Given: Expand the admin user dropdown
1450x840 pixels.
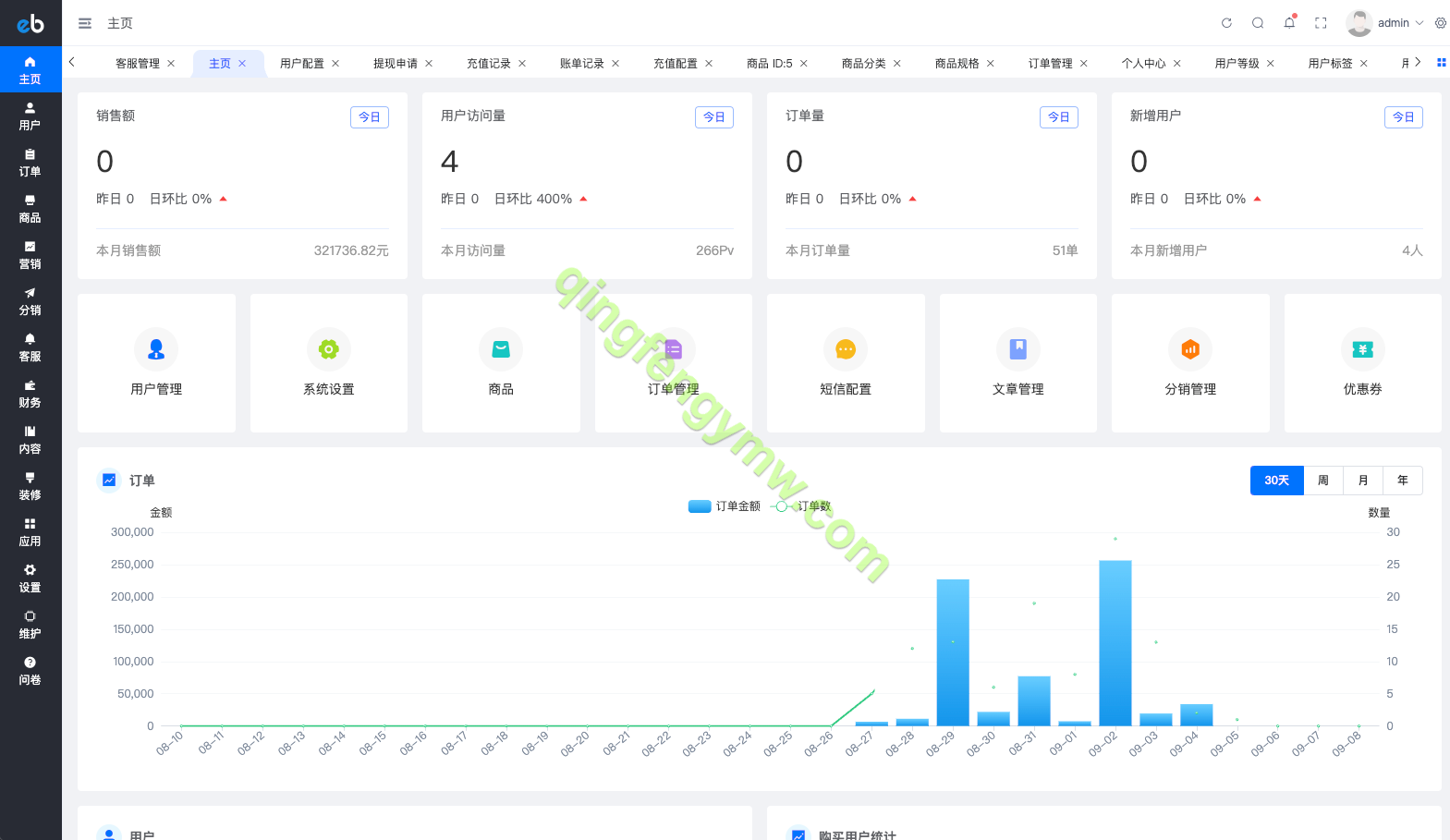Looking at the screenshot, I should pos(1385,23).
